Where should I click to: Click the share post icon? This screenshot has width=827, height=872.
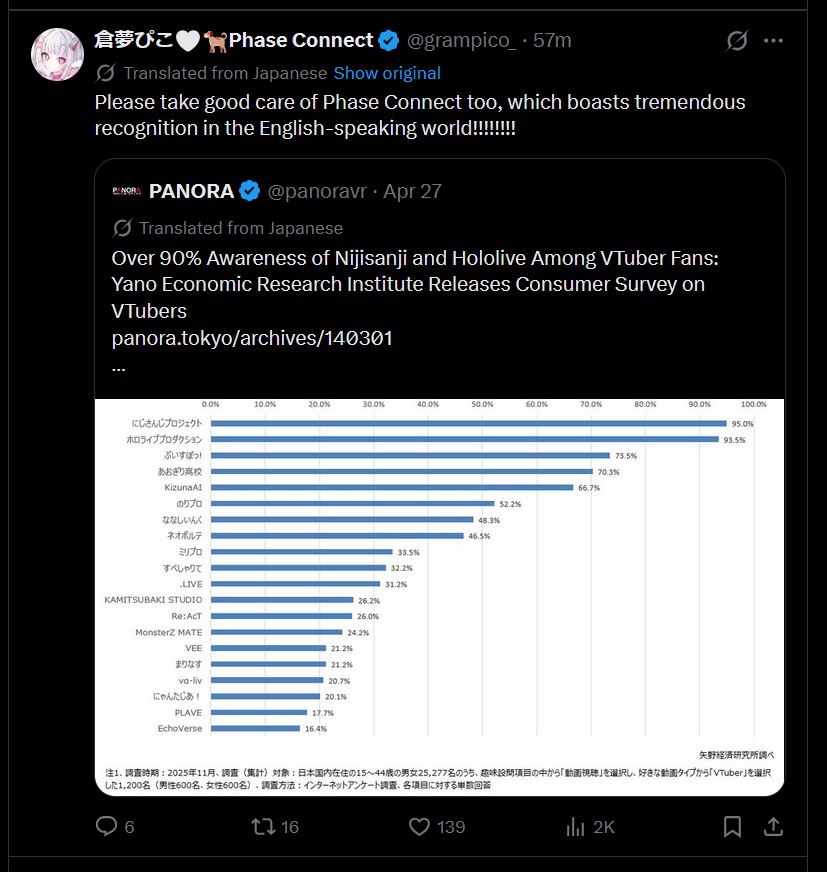(773, 826)
